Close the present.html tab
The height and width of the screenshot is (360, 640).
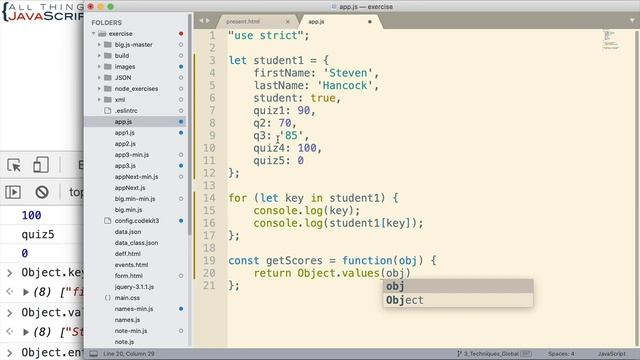(287, 22)
